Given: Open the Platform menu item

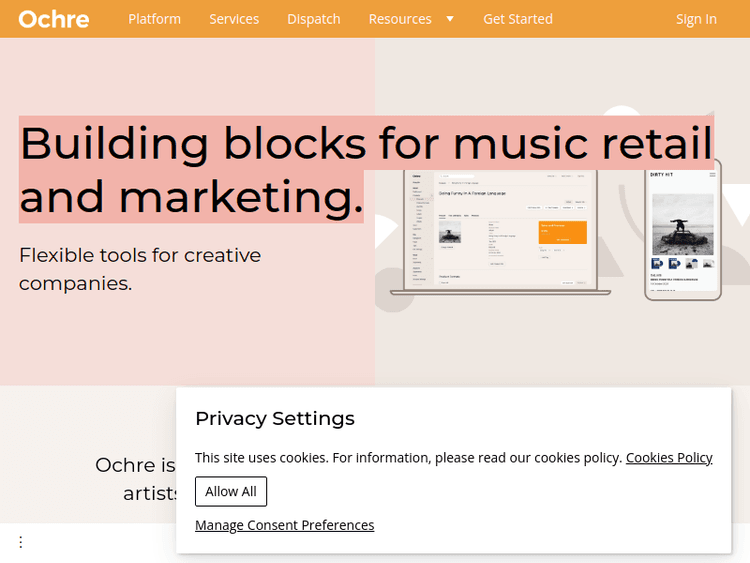Looking at the screenshot, I should pyautogui.click(x=155, y=19).
